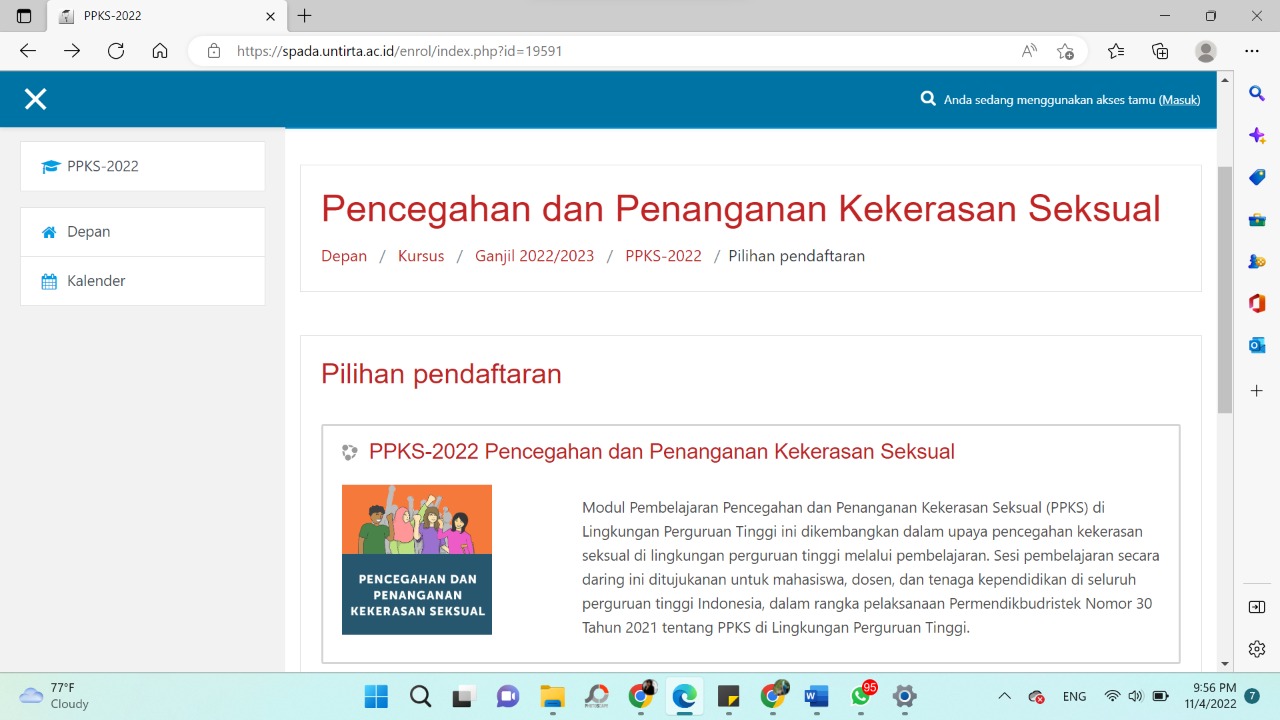Open the browser profile avatar

point(1206,51)
